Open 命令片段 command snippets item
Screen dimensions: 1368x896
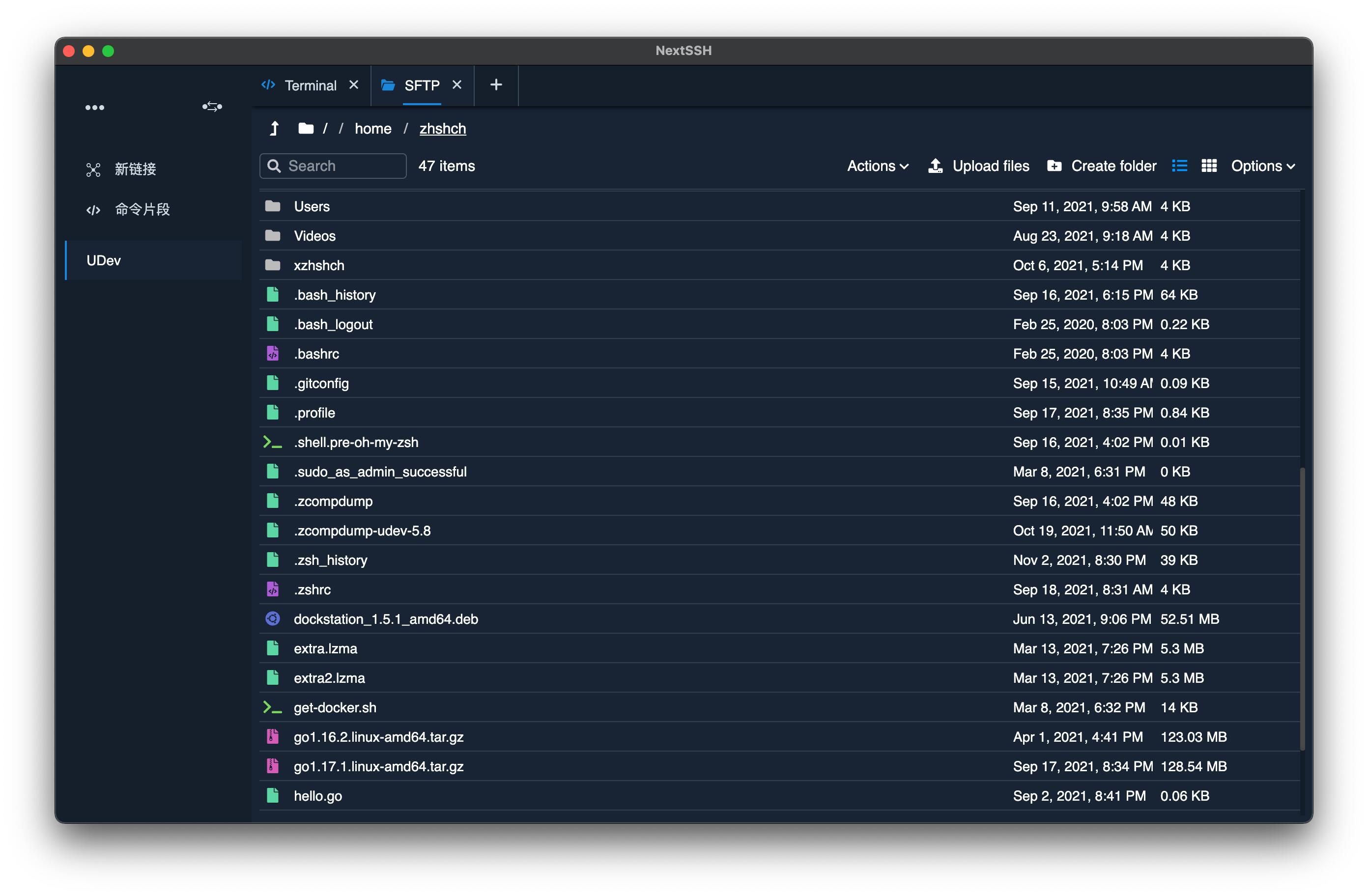coord(142,209)
